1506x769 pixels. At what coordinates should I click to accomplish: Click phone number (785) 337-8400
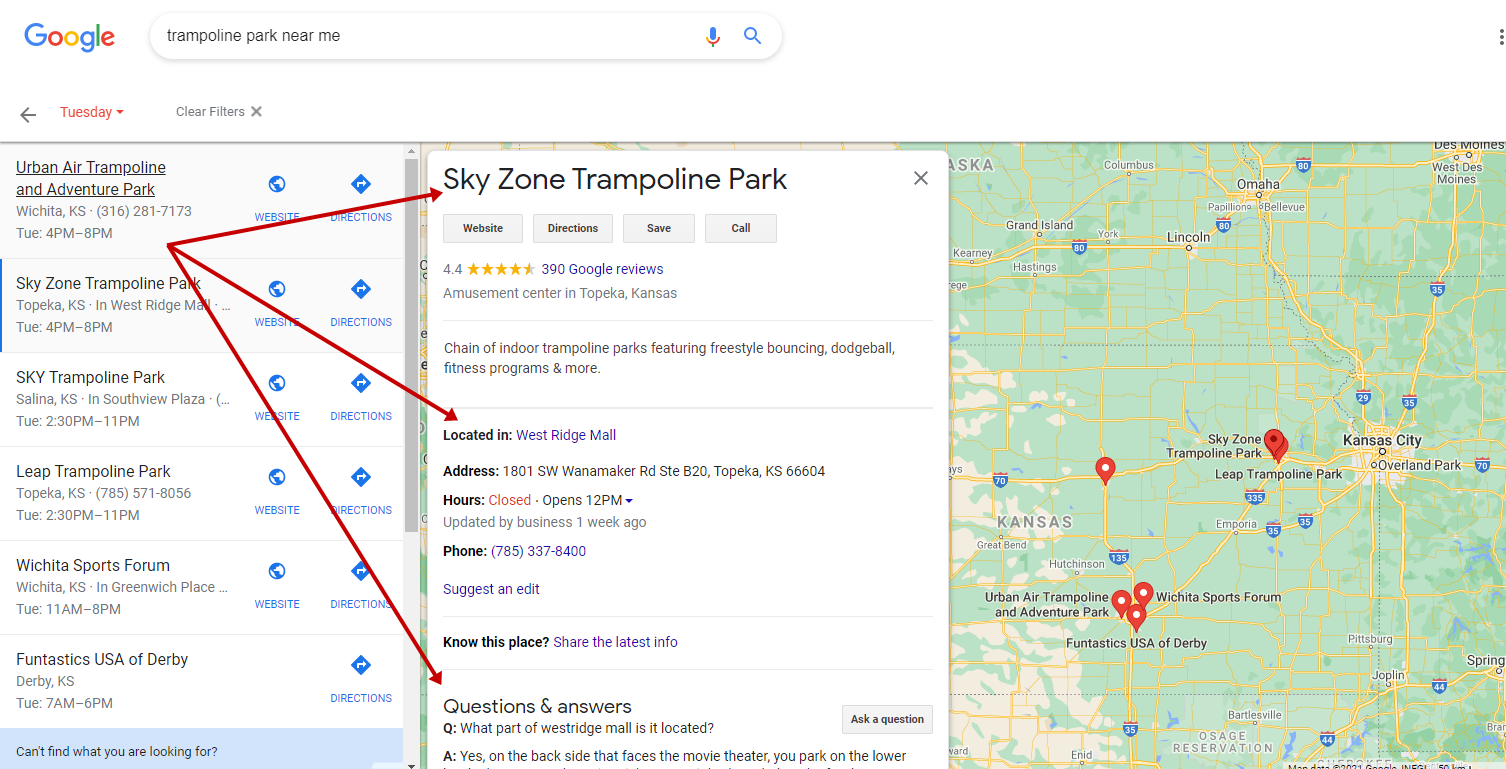click(538, 551)
